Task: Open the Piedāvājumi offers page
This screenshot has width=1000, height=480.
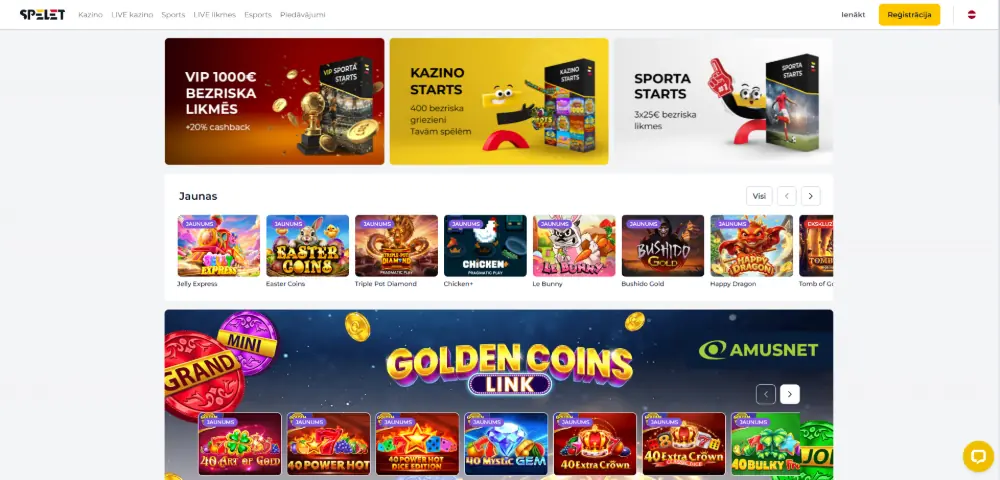Action: (302, 15)
